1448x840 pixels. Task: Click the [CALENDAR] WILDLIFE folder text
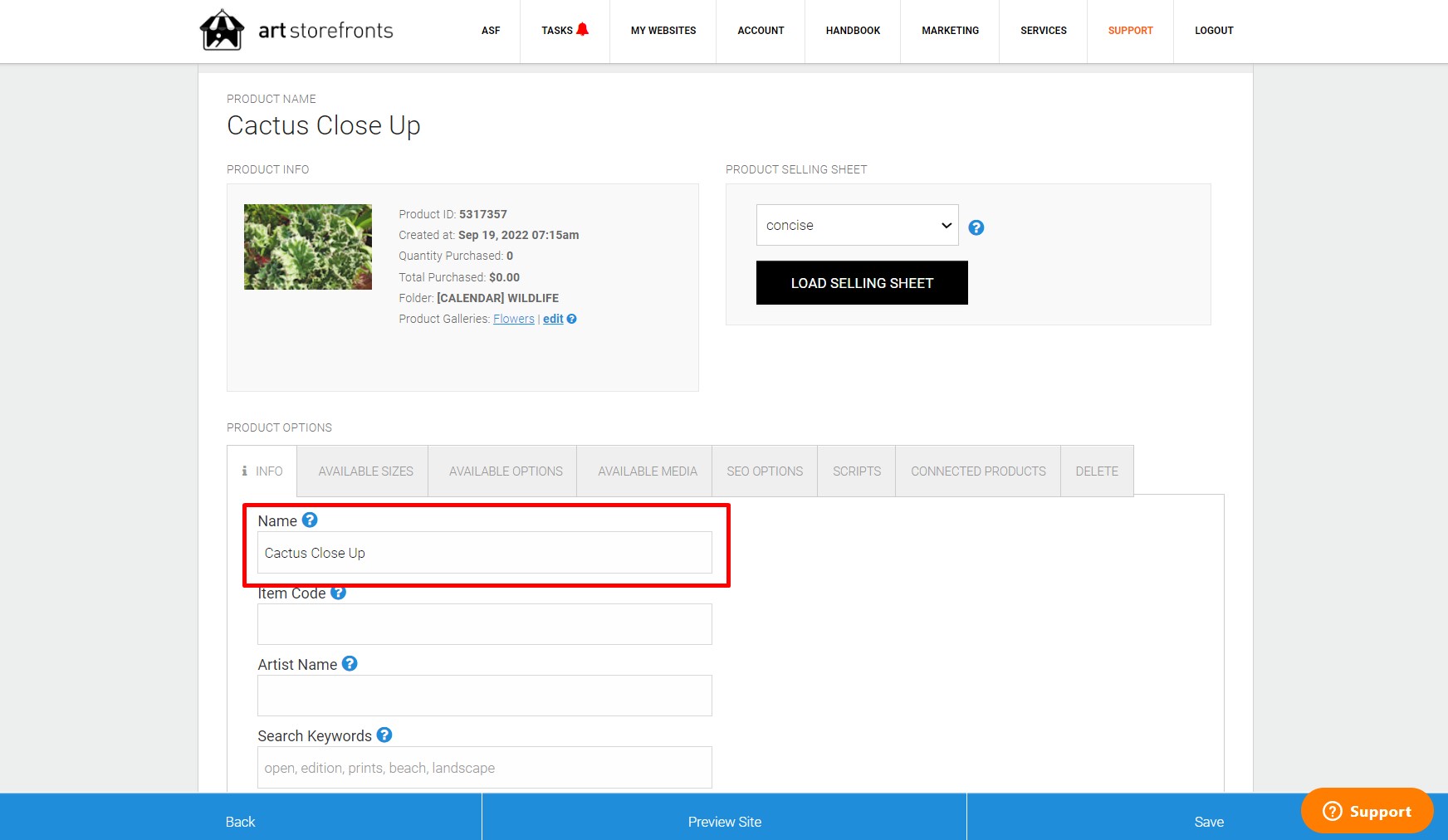(497, 298)
